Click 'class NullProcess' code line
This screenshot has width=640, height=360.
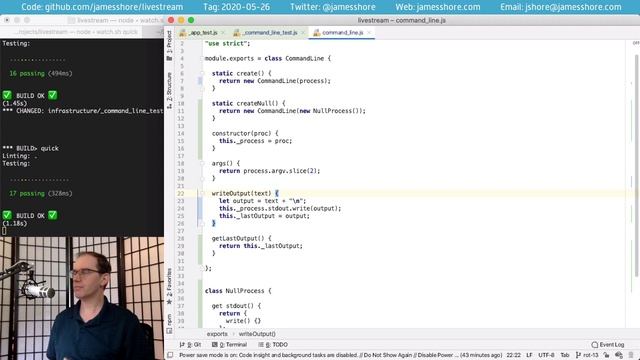(x=238, y=291)
